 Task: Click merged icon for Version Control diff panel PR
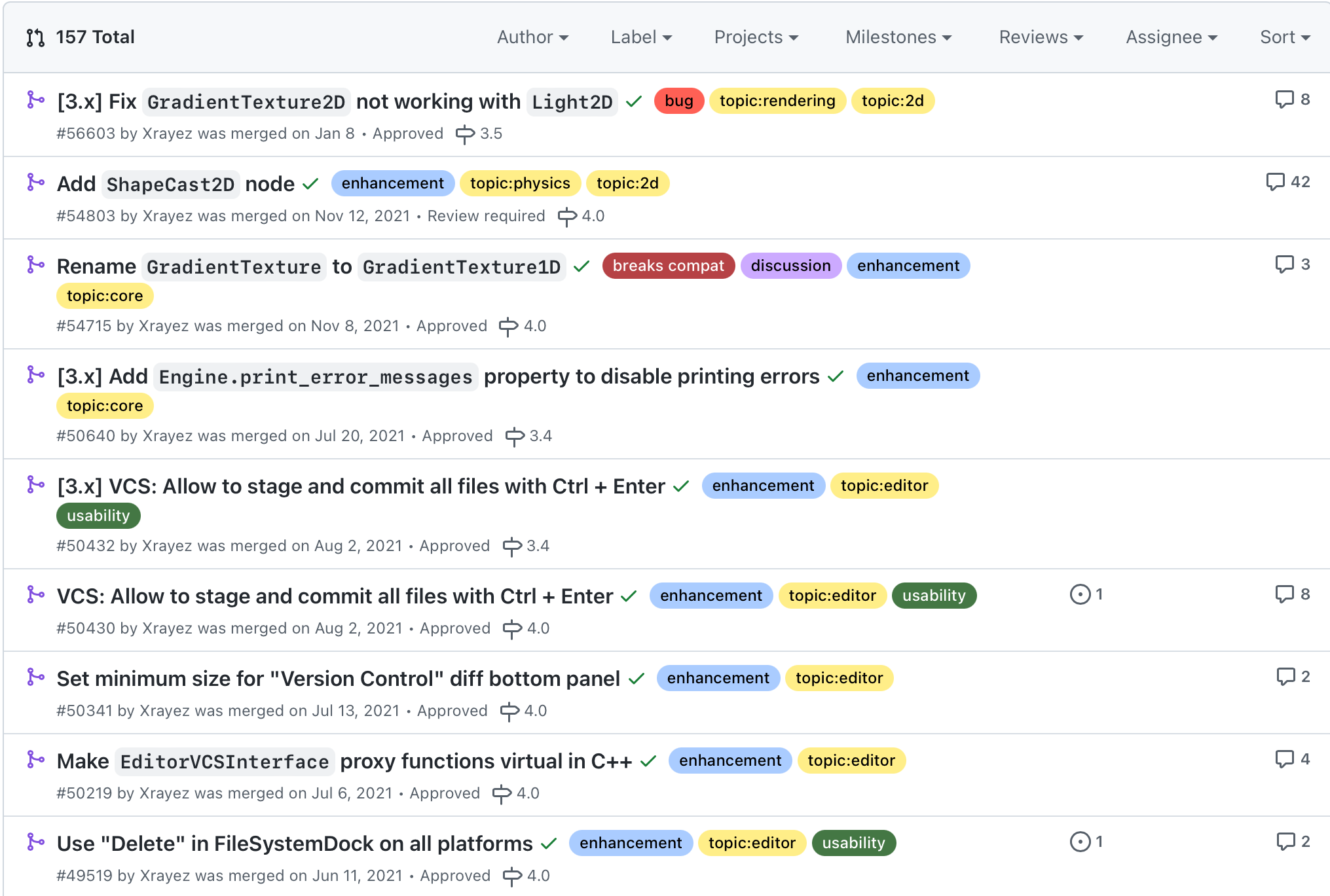point(35,677)
